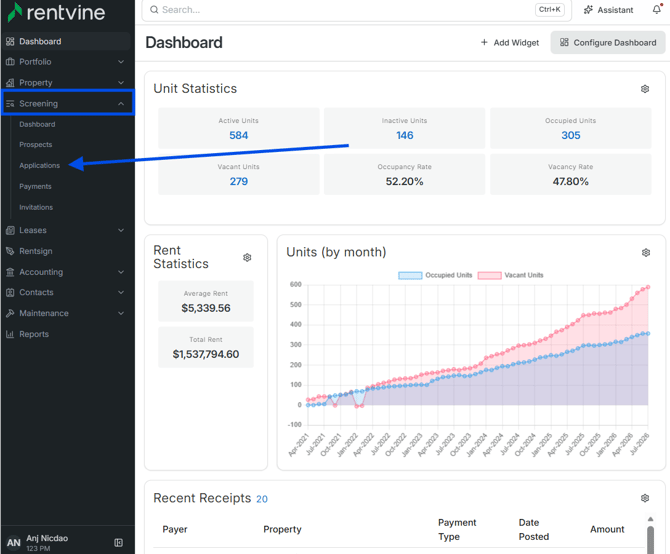Viewport: 670px width, 554px height.
Task: Open the Unit Statistics gear settings
Action: pyautogui.click(x=645, y=89)
